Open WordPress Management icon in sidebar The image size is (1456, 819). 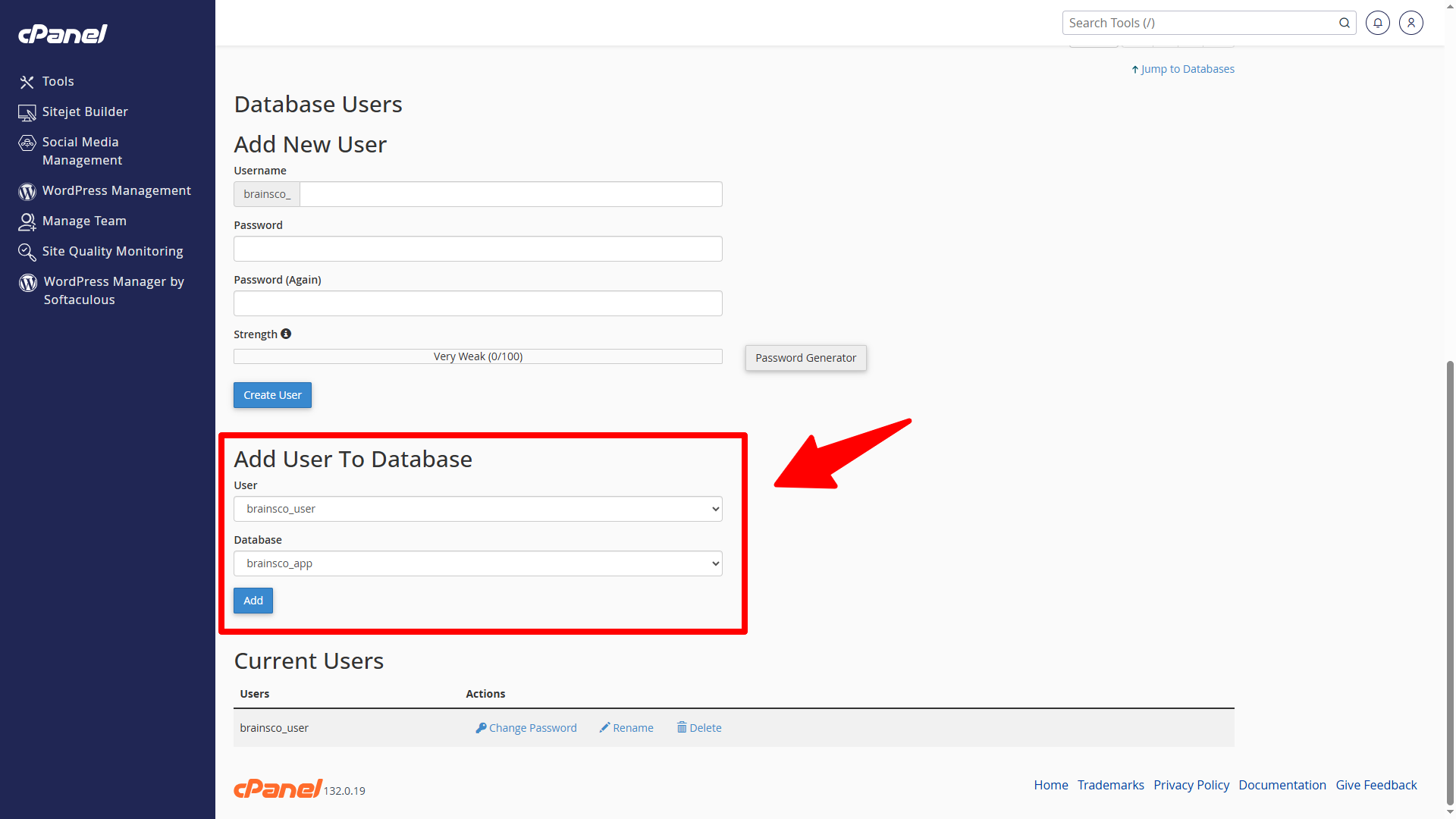pyautogui.click(x=27, y=191)
